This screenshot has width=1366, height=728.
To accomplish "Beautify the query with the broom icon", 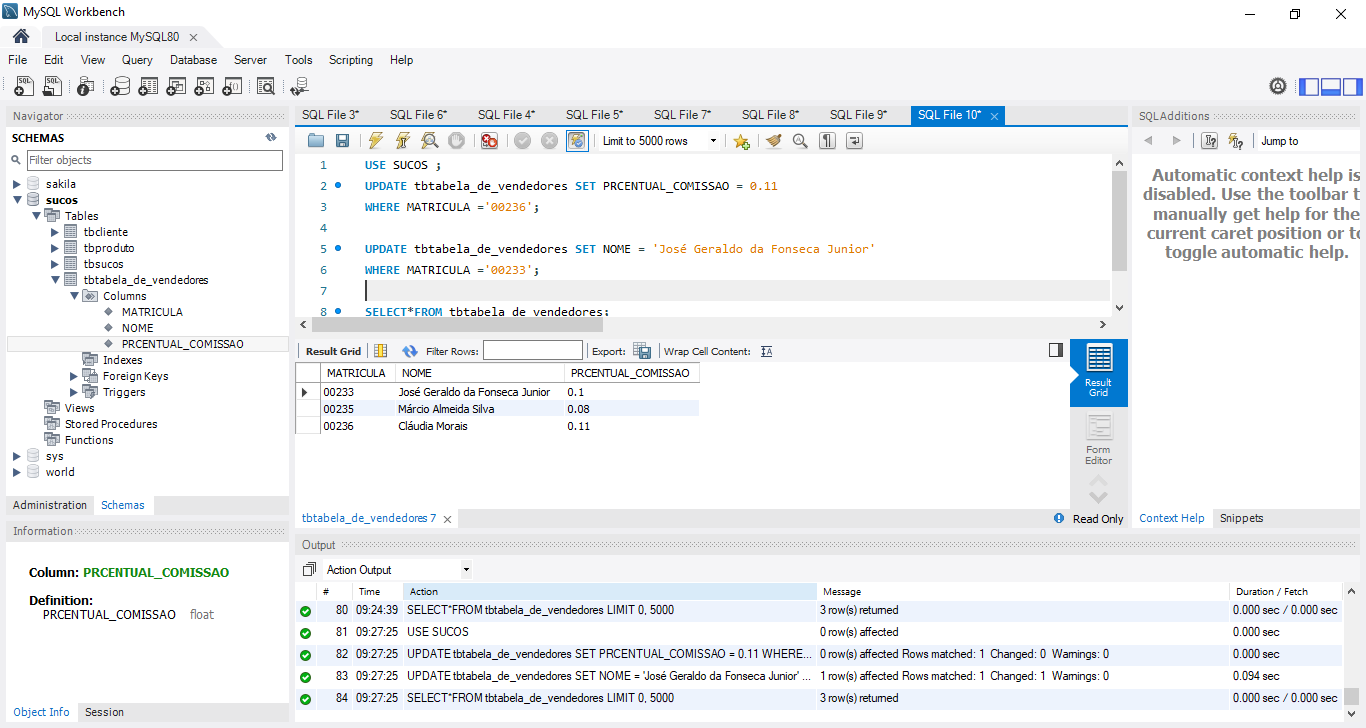I will (773, 141).
